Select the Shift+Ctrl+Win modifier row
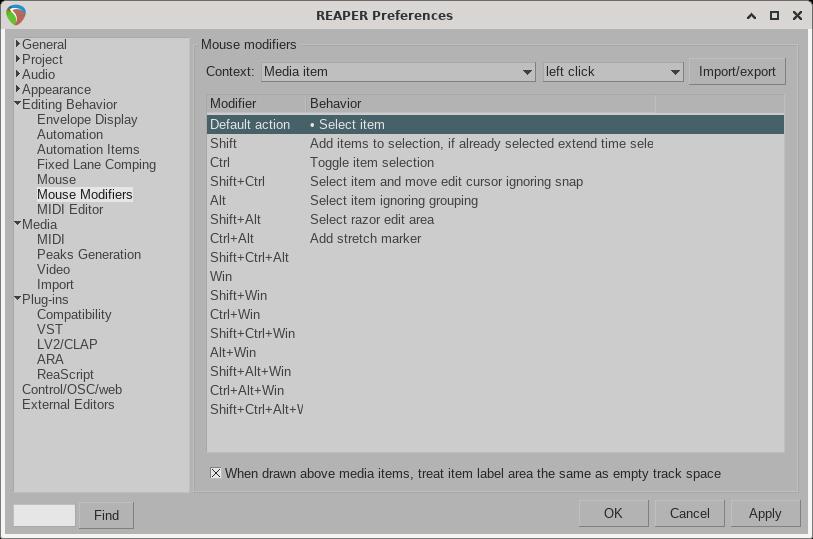This screenshot has height=539, width=813. pos(495,333)
